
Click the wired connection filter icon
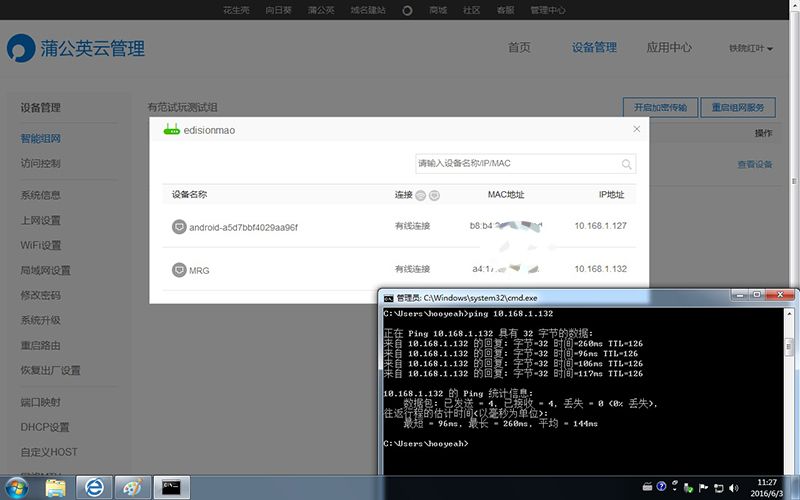[x=420, y=195]
